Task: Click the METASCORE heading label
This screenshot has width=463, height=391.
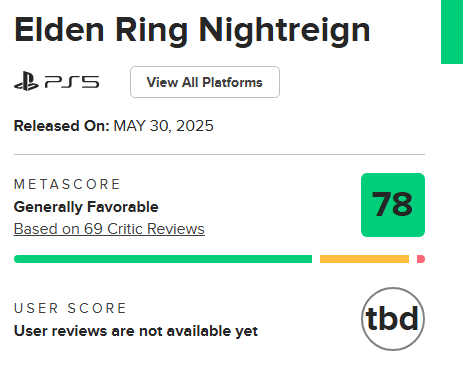Action: point(67,184)
